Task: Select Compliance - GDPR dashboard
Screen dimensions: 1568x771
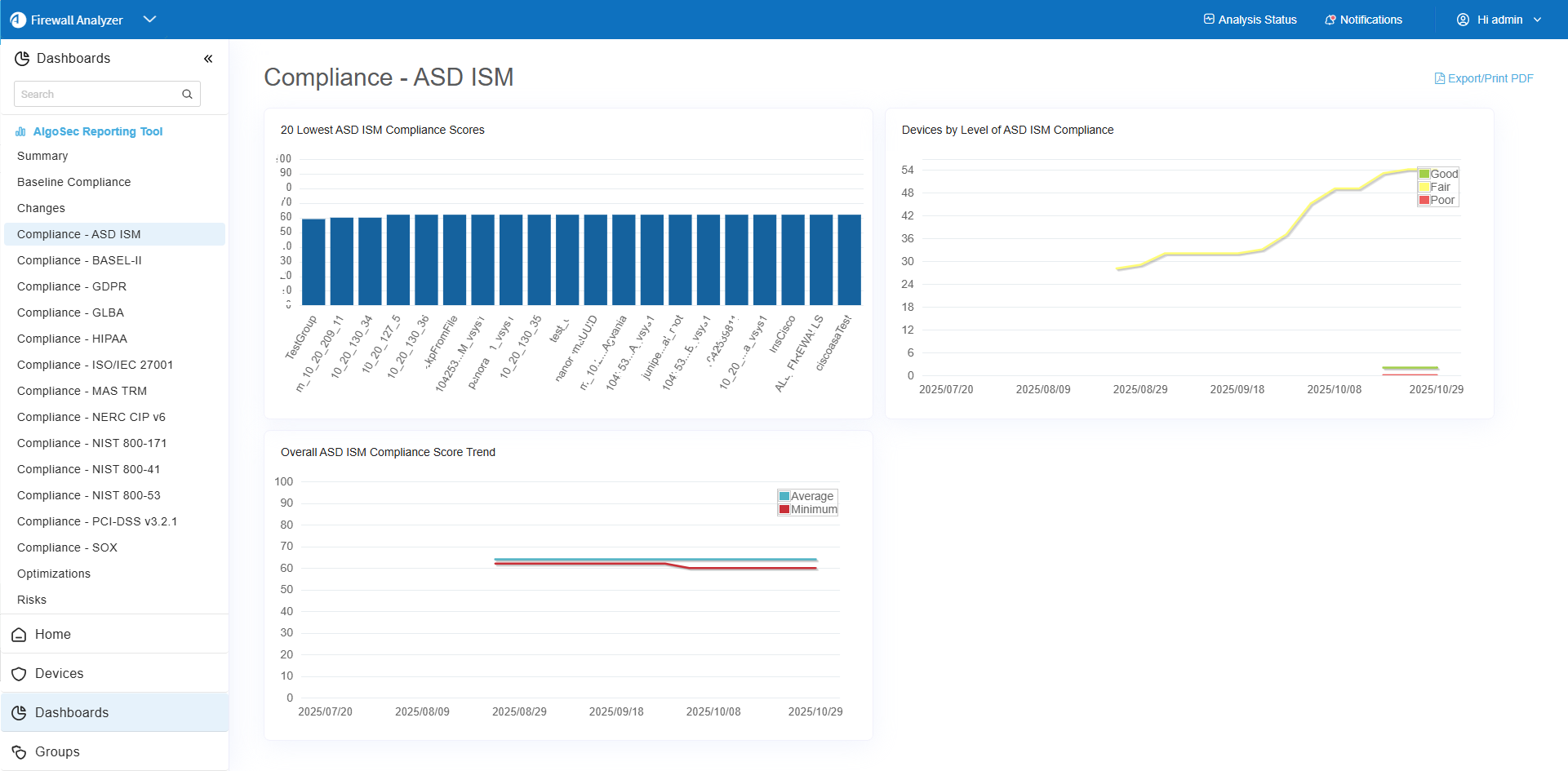Action: [x=72, y=286]
